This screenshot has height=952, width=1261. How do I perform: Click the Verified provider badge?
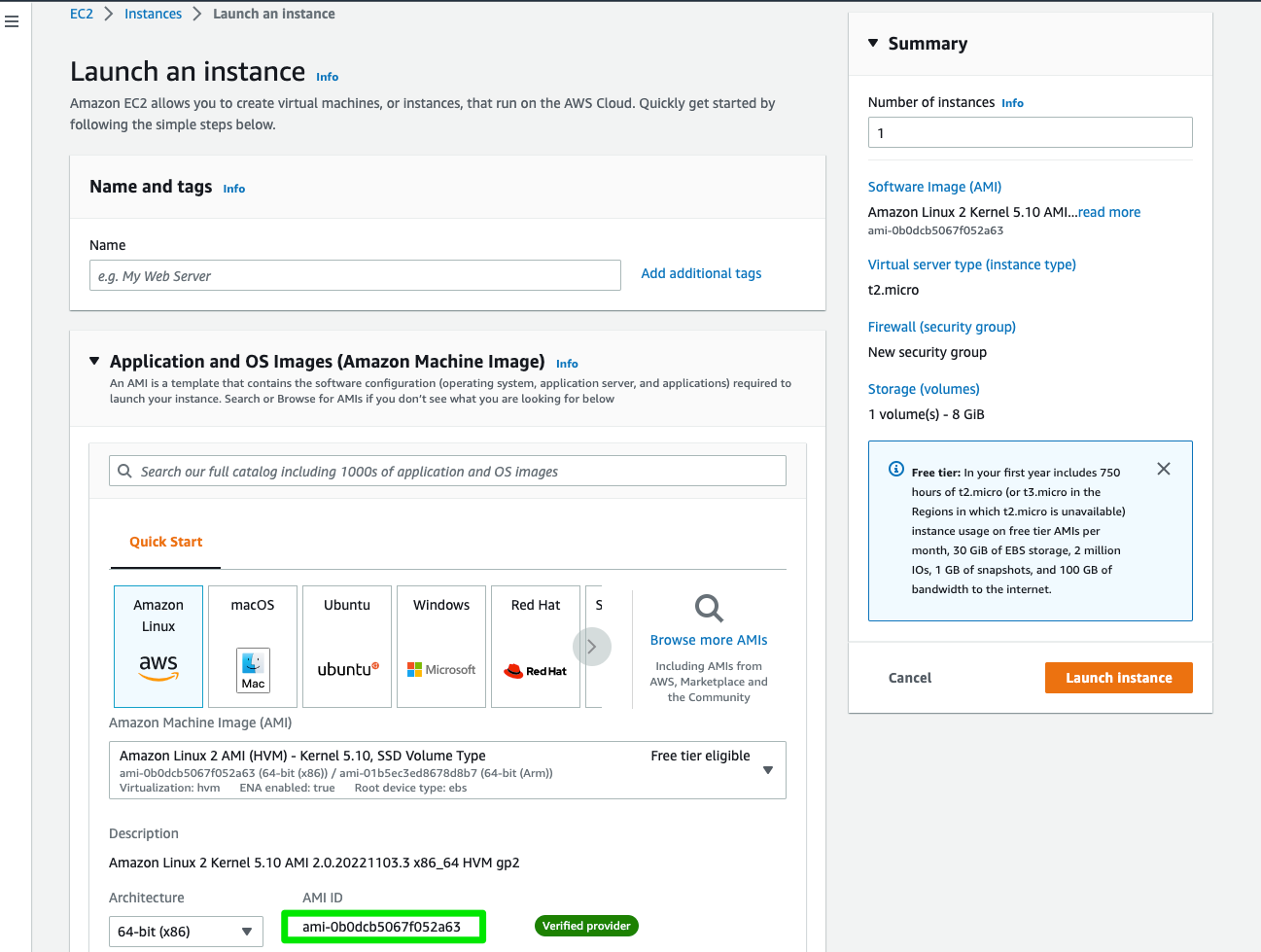click(586, 926)
